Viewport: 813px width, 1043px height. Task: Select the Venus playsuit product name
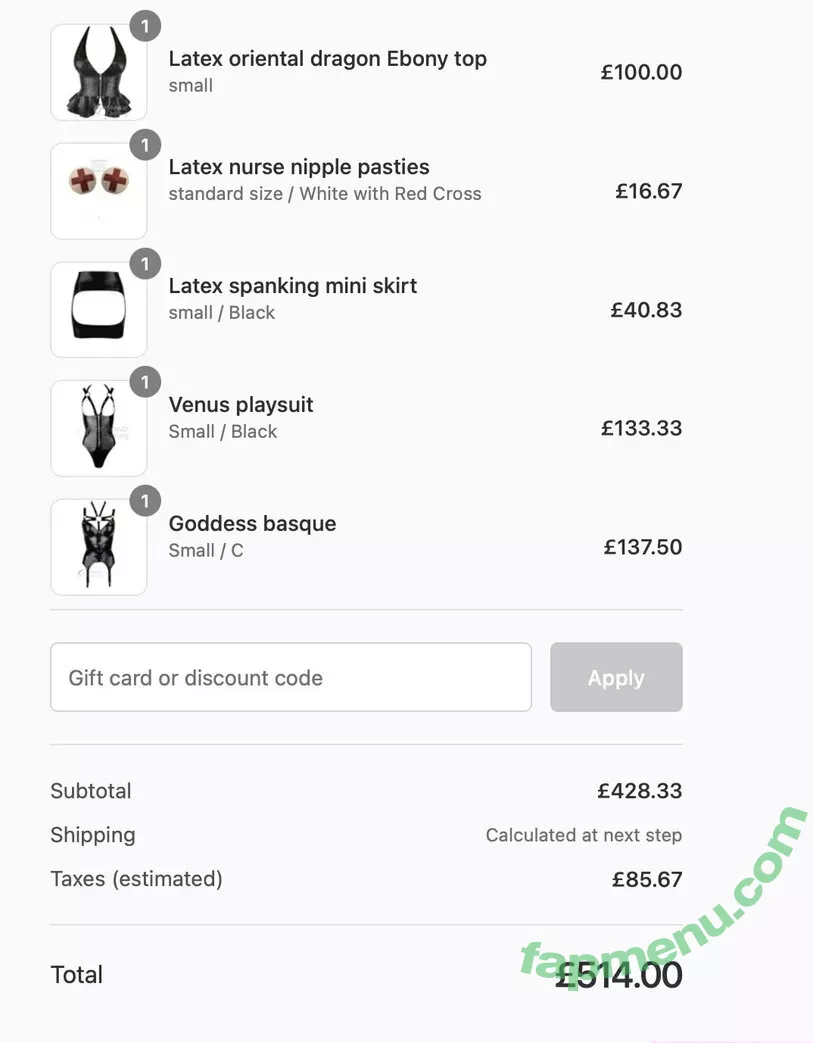[241, 405]
